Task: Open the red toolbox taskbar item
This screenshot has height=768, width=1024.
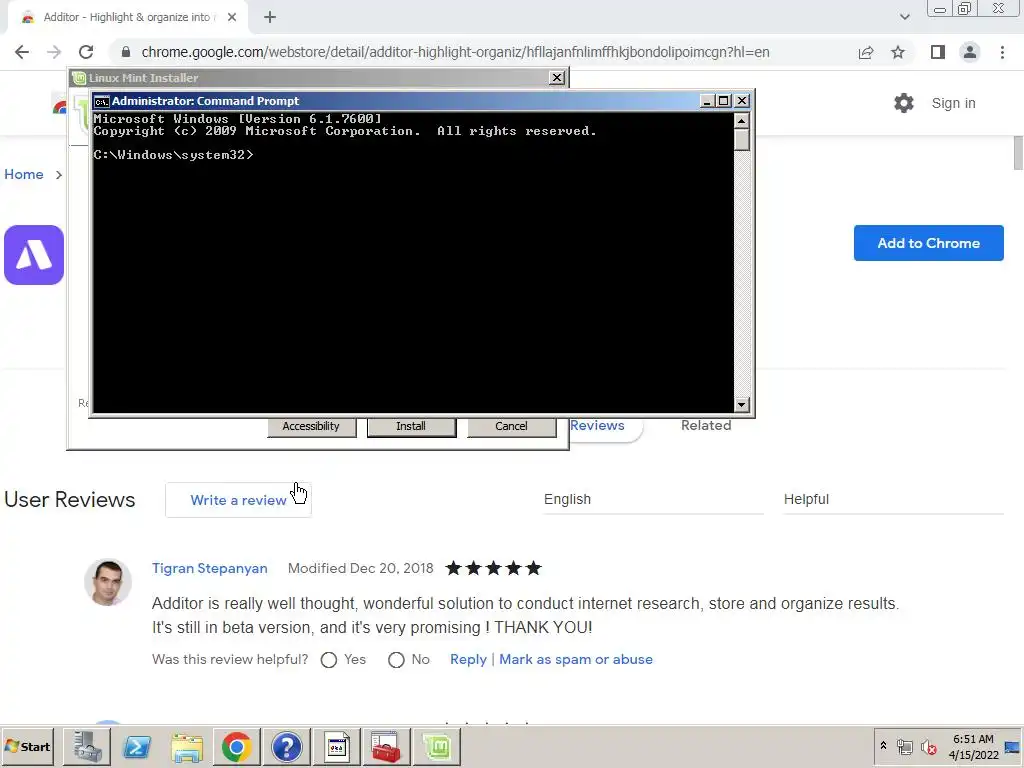Action: tap(386, 746)
